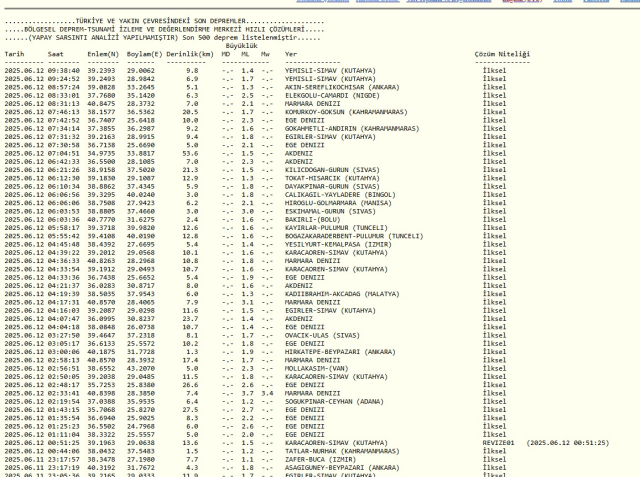Click the 'Çözüm Niteliği' column header

coord(503,54)
